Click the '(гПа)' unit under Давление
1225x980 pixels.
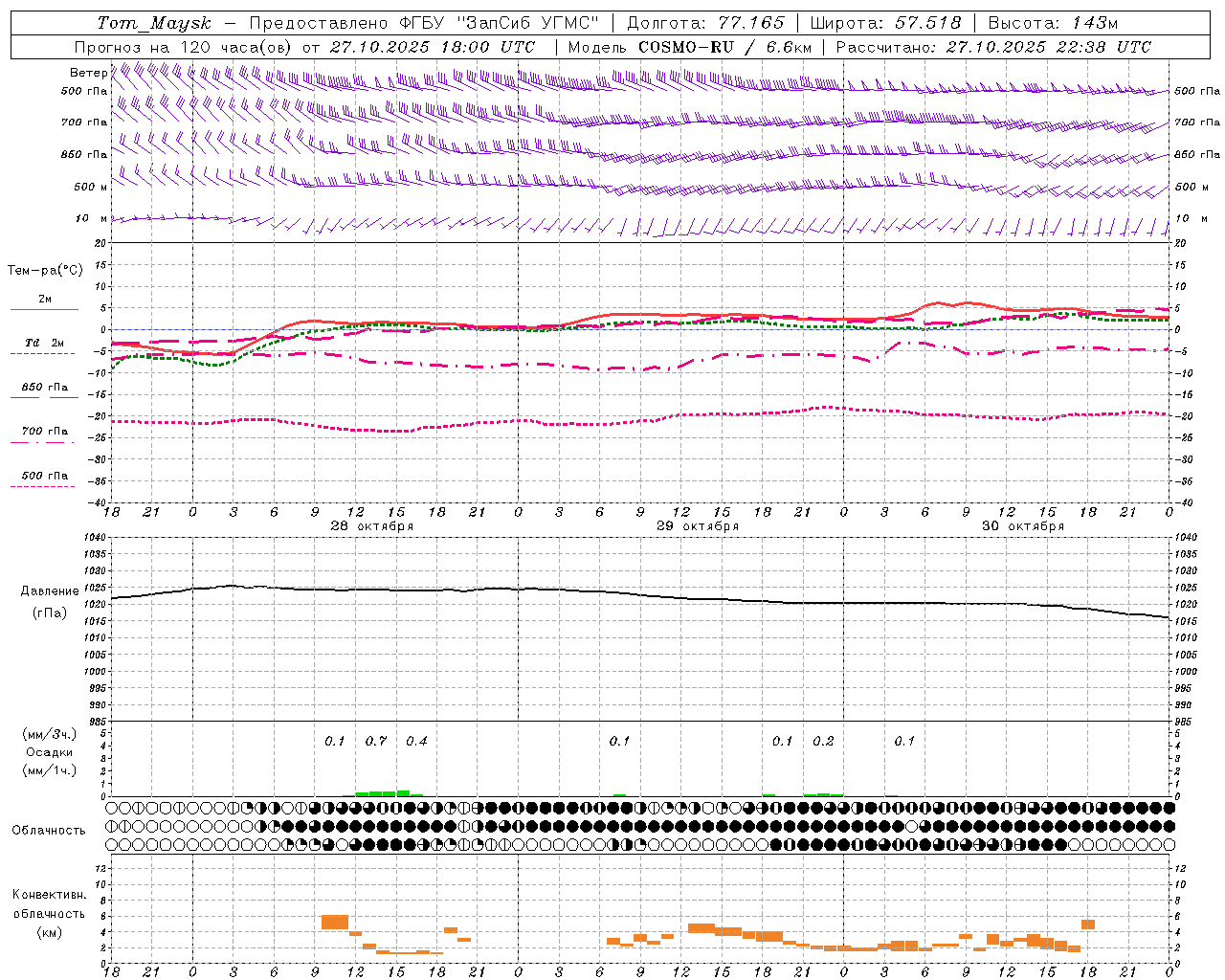[50, 613]
